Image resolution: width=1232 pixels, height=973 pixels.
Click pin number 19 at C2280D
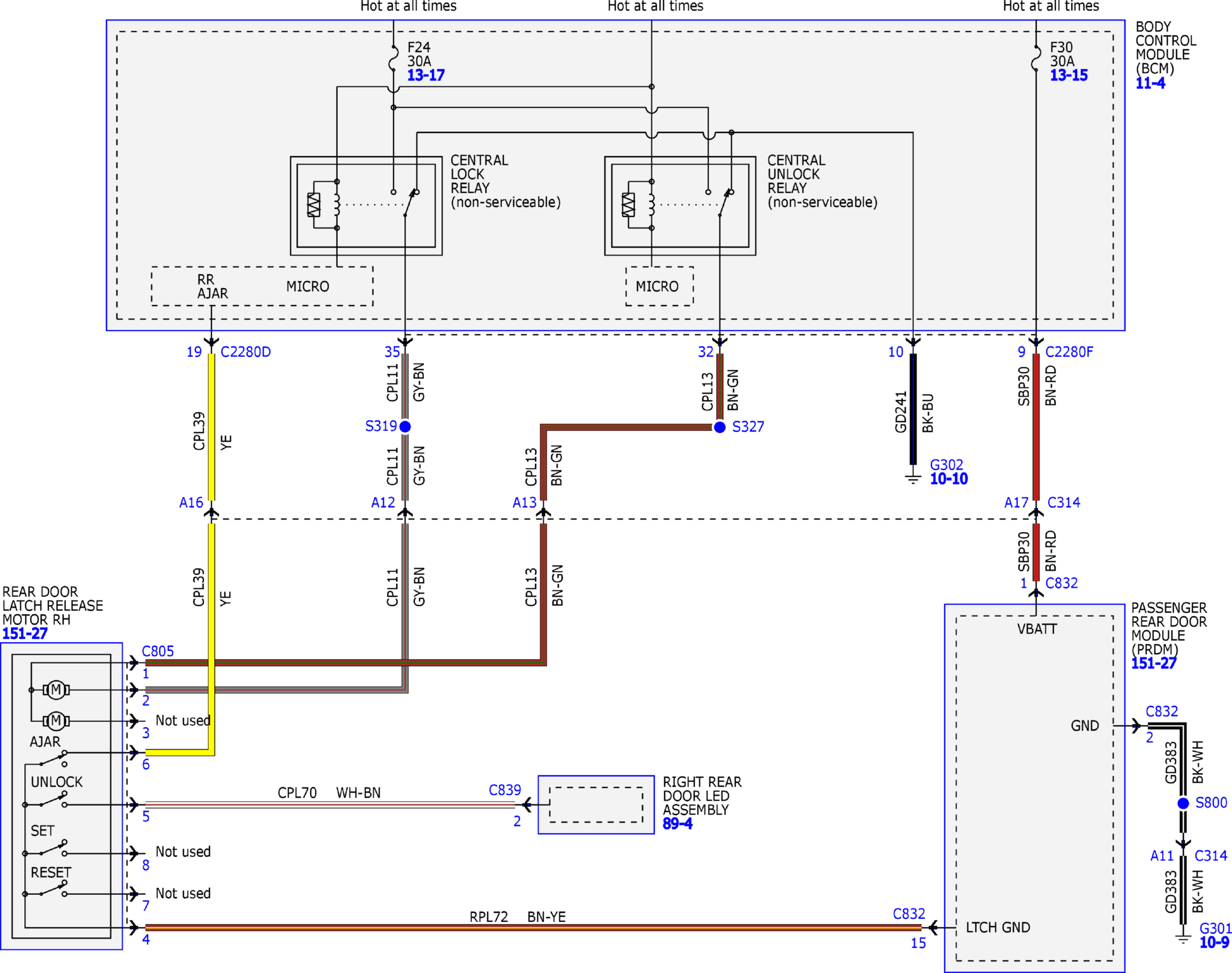194,352
